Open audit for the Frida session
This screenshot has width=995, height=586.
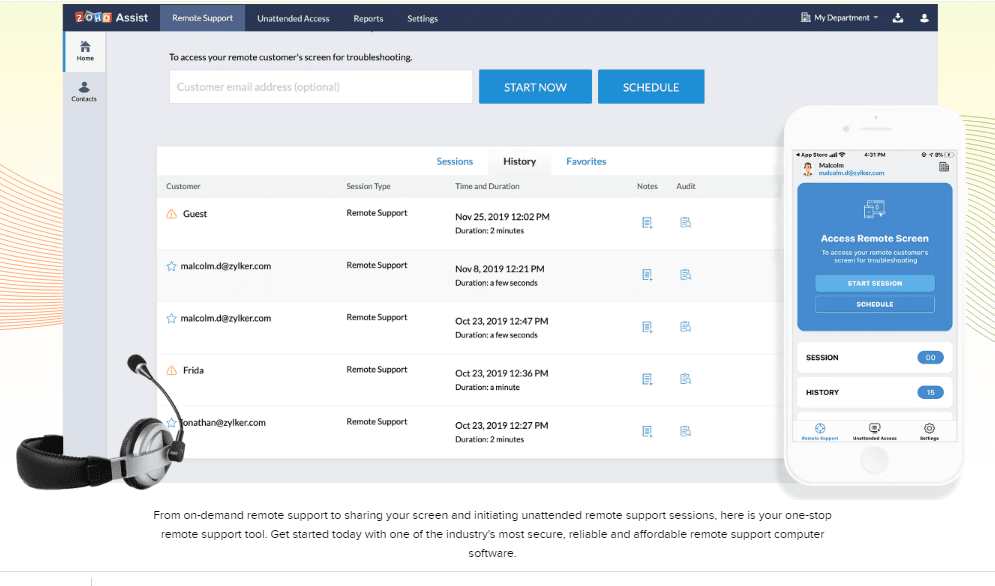click(x=685, y=379)
